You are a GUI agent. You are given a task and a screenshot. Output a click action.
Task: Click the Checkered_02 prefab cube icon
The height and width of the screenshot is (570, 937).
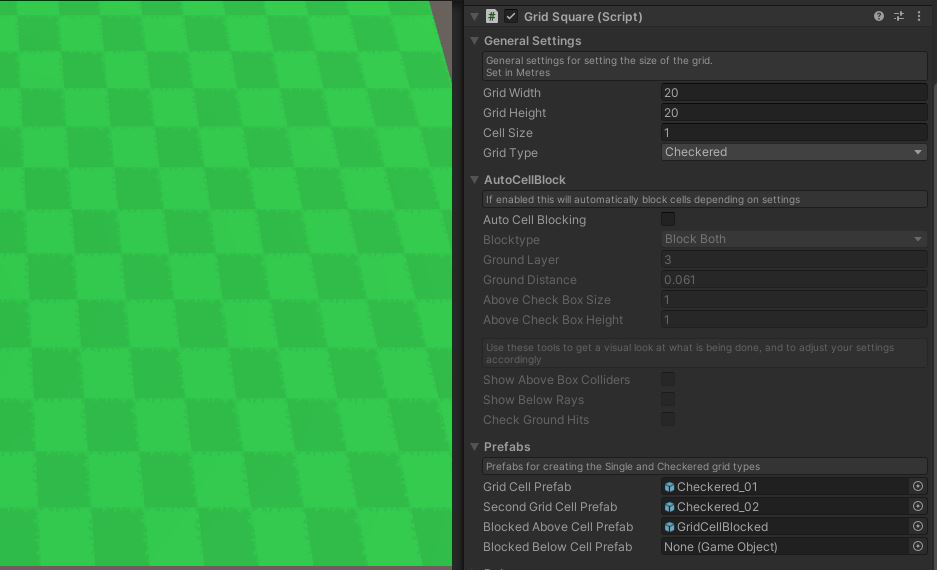(669, 507)
